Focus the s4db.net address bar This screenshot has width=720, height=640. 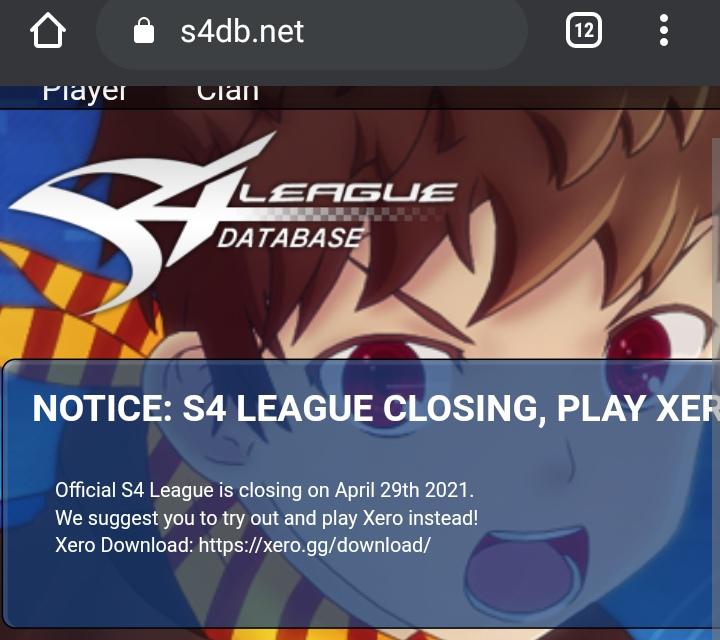[312, 31]
